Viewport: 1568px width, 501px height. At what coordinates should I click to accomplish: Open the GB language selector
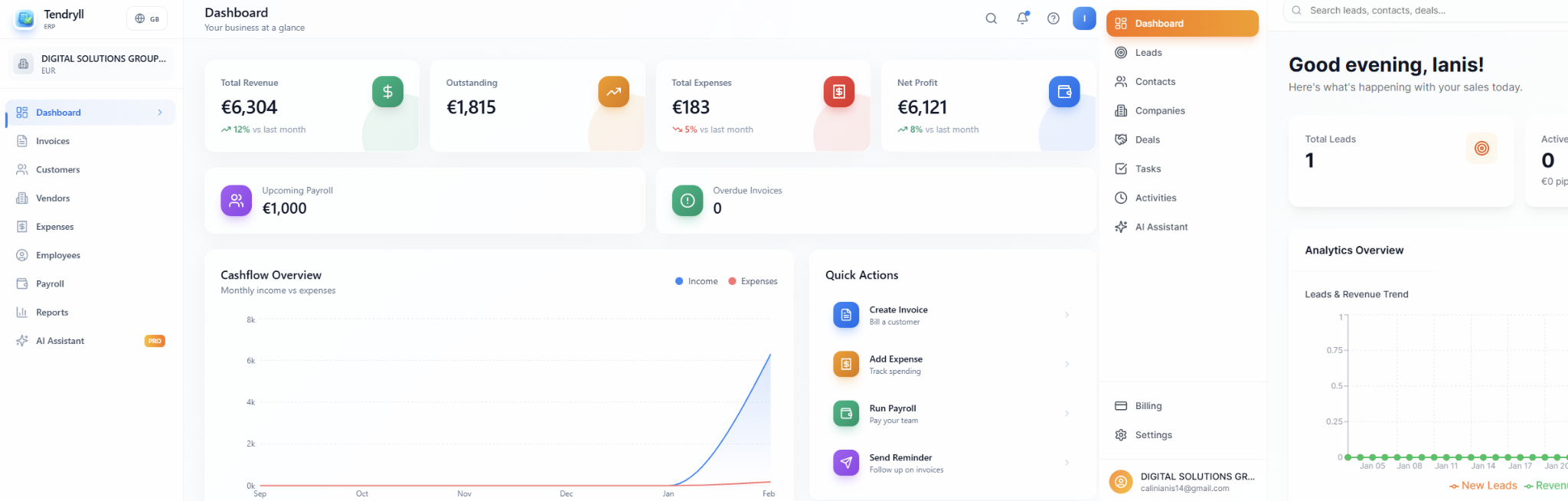tap(147, 18)
